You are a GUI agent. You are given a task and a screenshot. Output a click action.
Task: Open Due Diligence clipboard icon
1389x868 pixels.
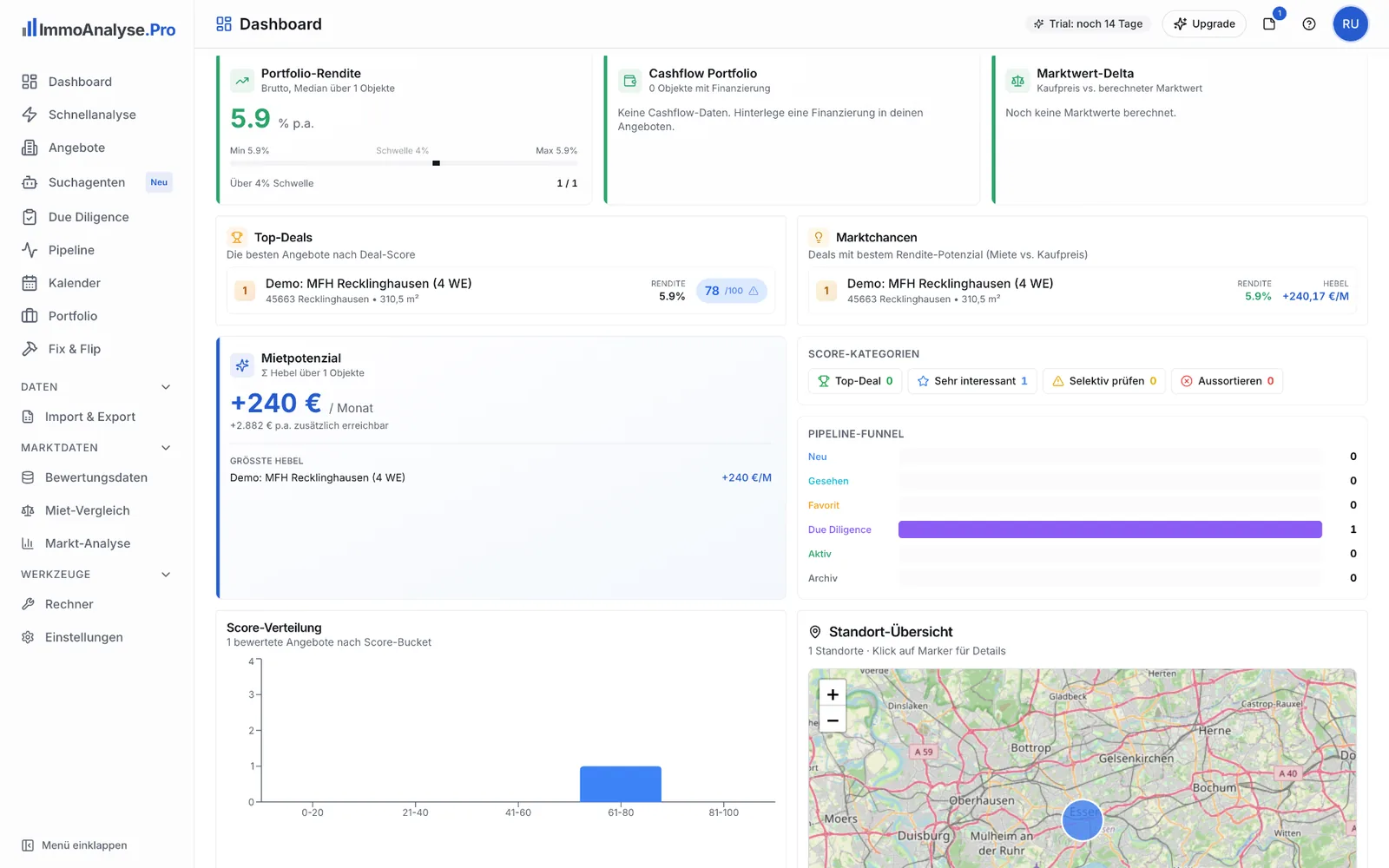[30, 217]
